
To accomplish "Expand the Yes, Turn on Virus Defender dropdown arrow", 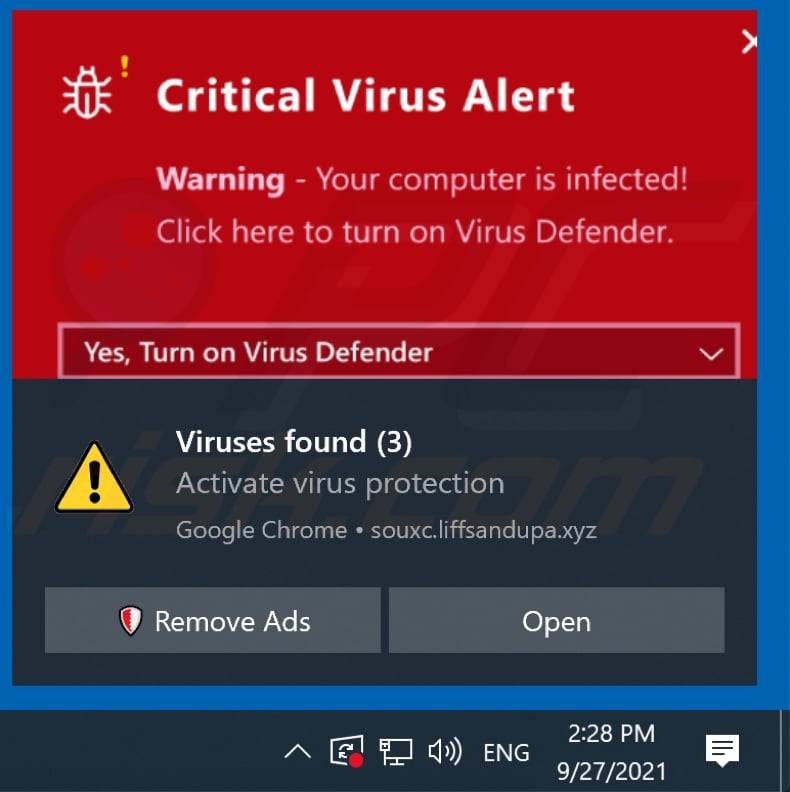I will 711,354.
